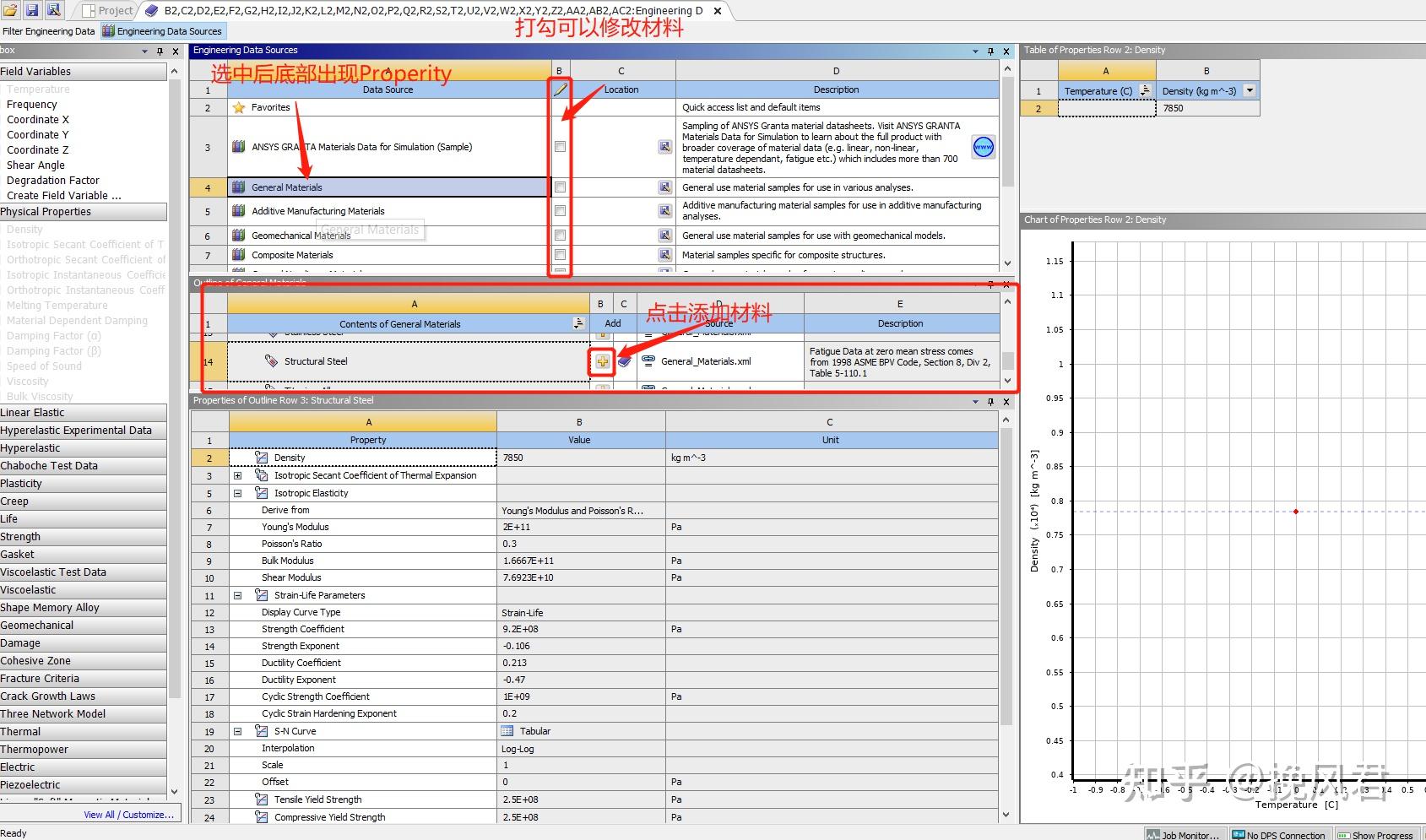Expand the Plasticity toolbox category
The image size is (1426, 840).
83,484
